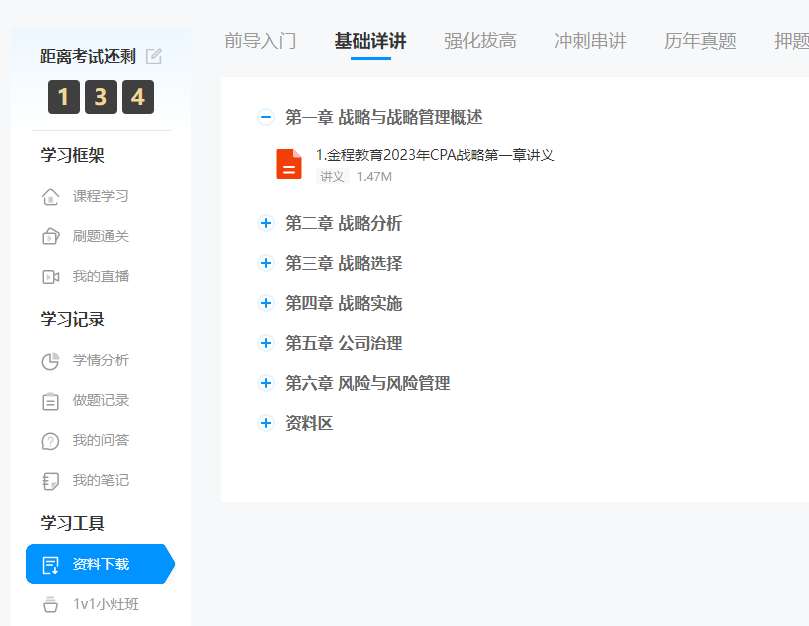Screen dimensions: 809x626
Task: Open 我的问答 in the sidebar
Action: coord(100,440)
